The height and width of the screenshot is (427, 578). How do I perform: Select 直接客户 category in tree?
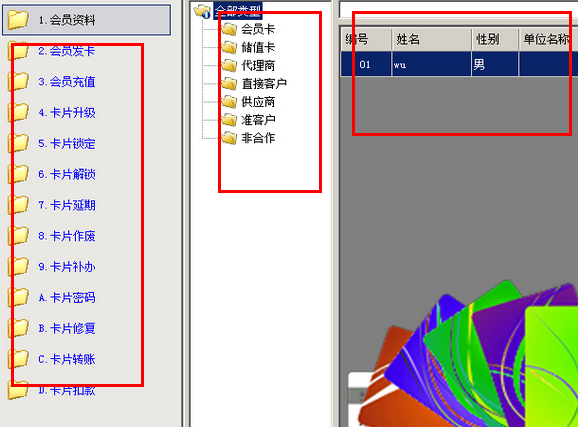pyautogui.click(x=264, y=84)
